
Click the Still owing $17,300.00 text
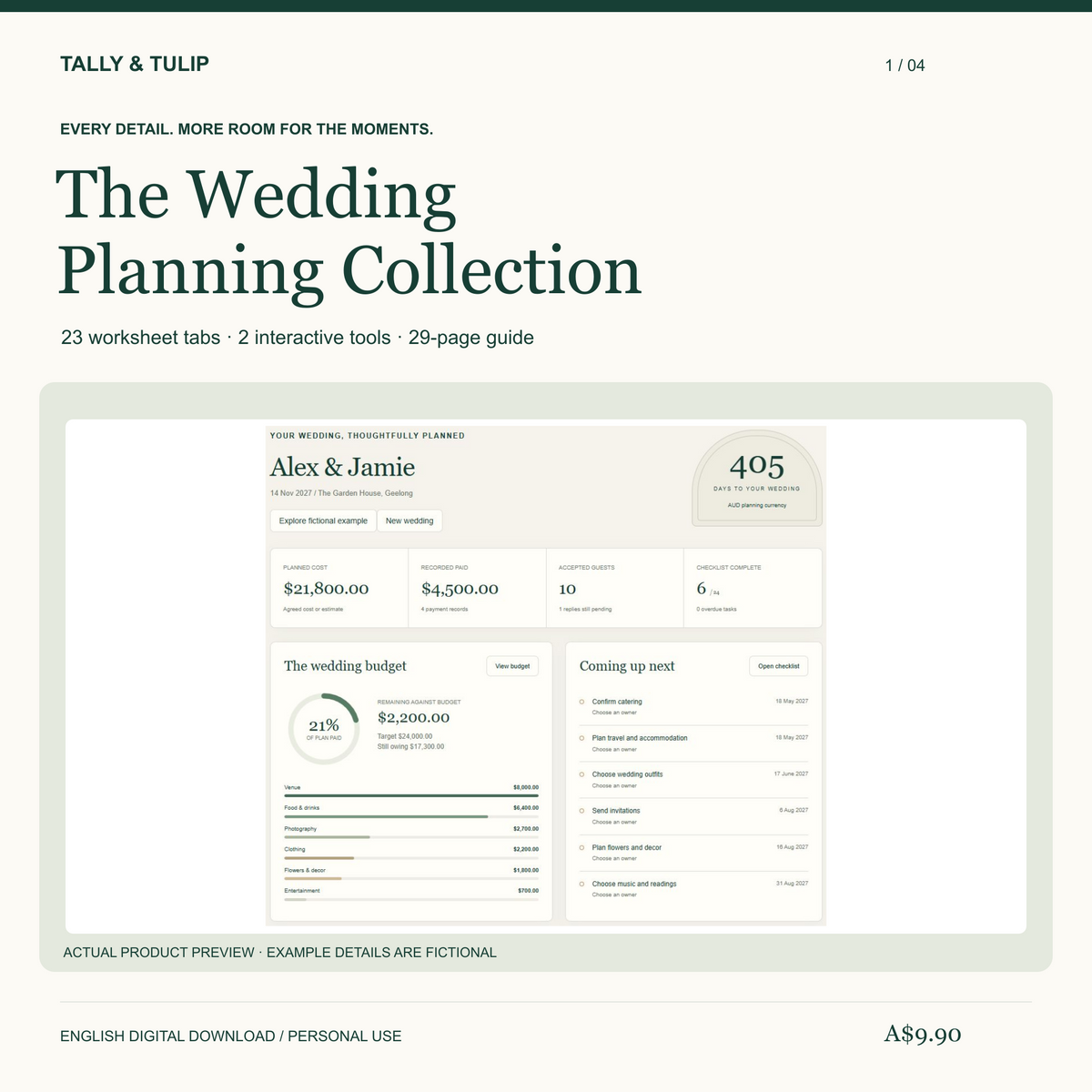[x=411, y=746]
